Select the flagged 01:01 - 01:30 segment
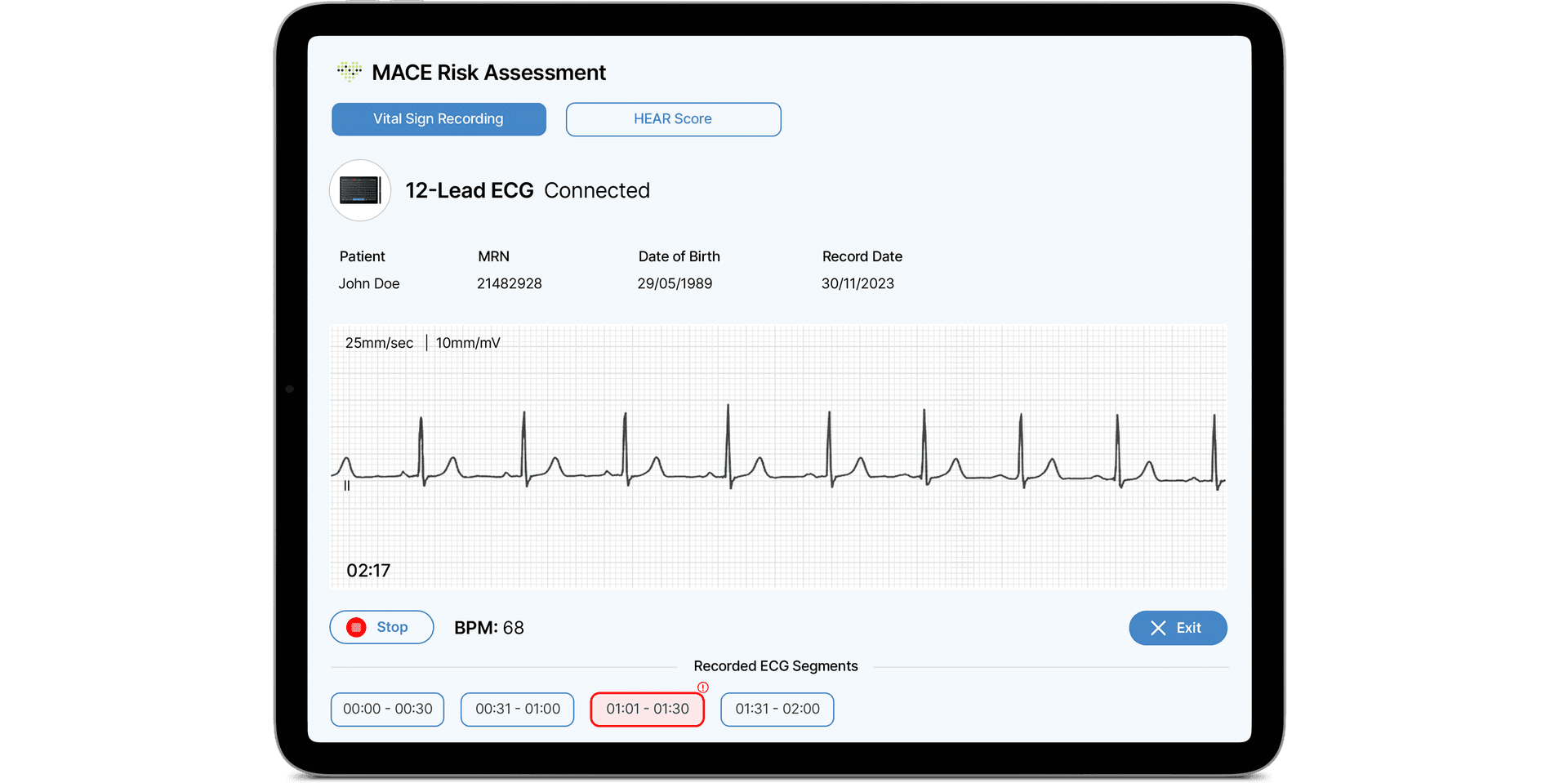This screenshot has width=1568, height=783. point(647,709)
